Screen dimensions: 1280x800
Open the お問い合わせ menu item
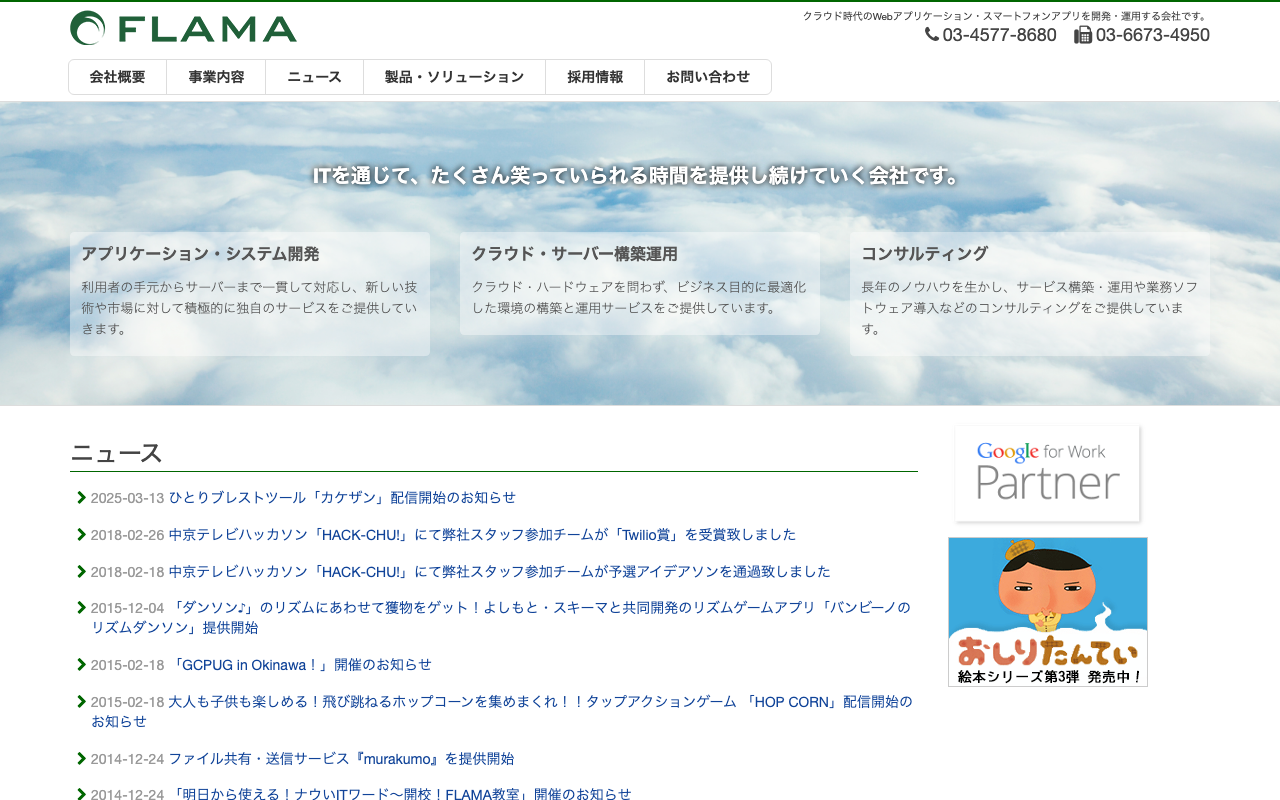click(708, 77)
